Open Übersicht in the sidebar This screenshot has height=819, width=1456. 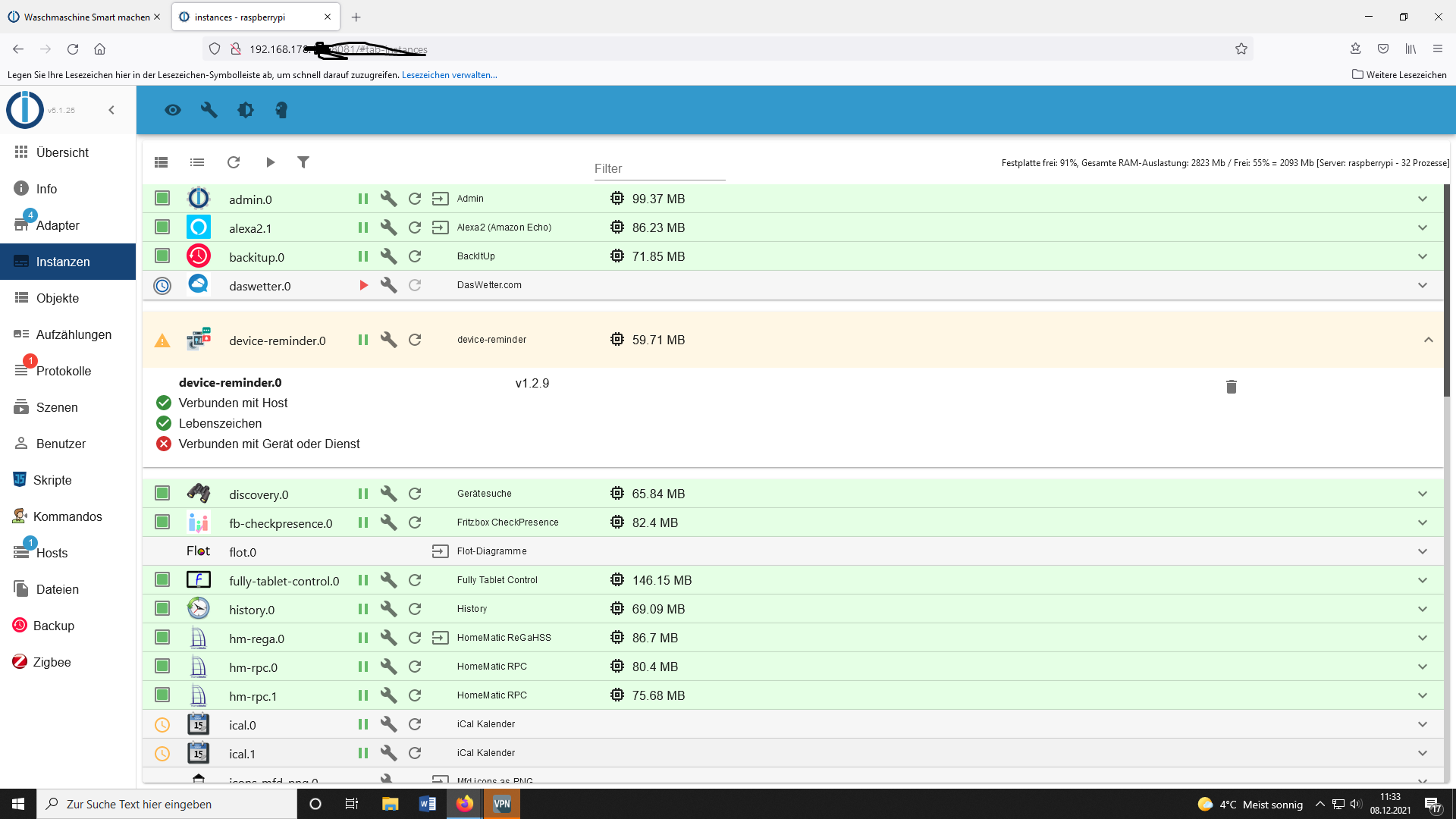tap(67, 152)
